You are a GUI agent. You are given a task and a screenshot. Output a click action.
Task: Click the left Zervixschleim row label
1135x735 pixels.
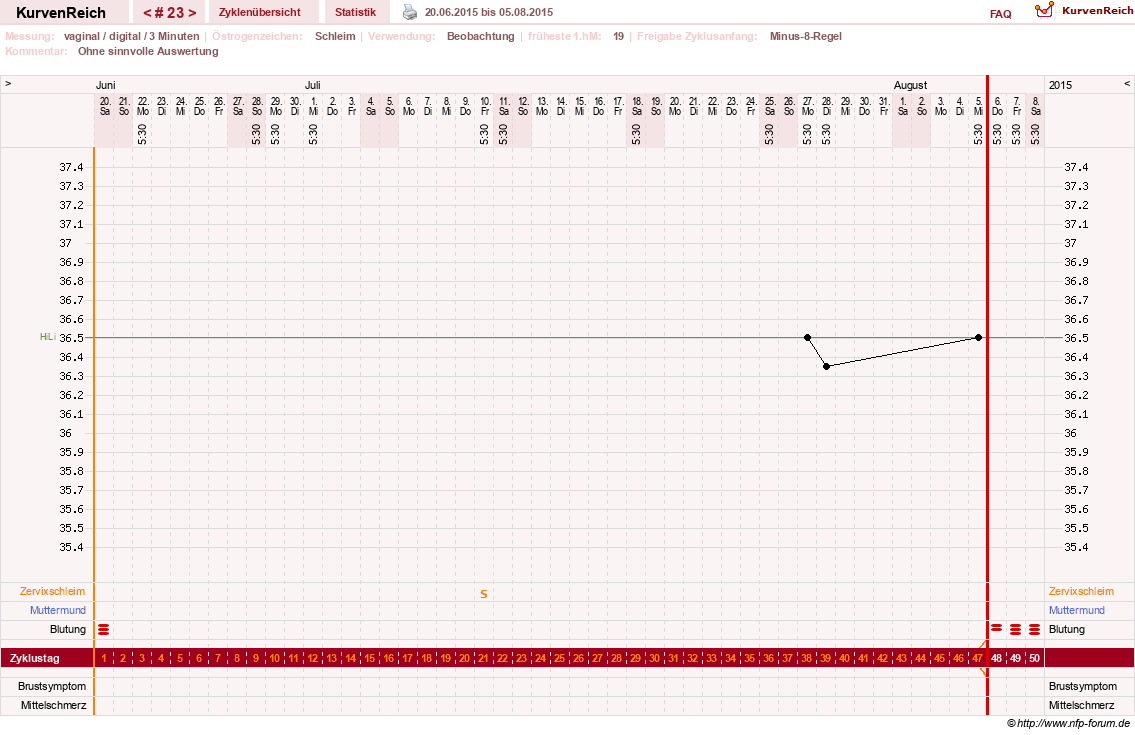(x=52, y=592)
